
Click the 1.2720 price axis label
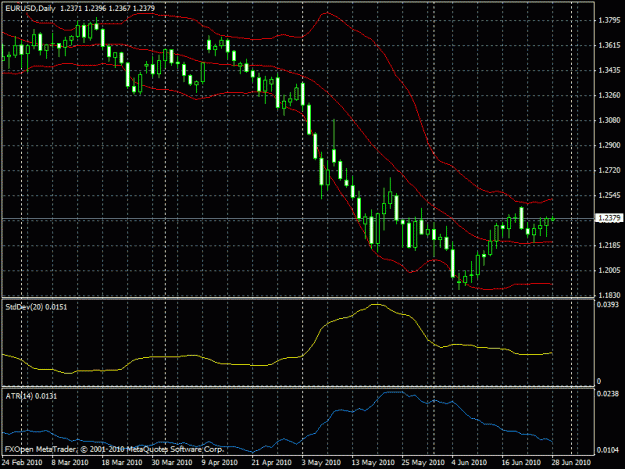609,171
